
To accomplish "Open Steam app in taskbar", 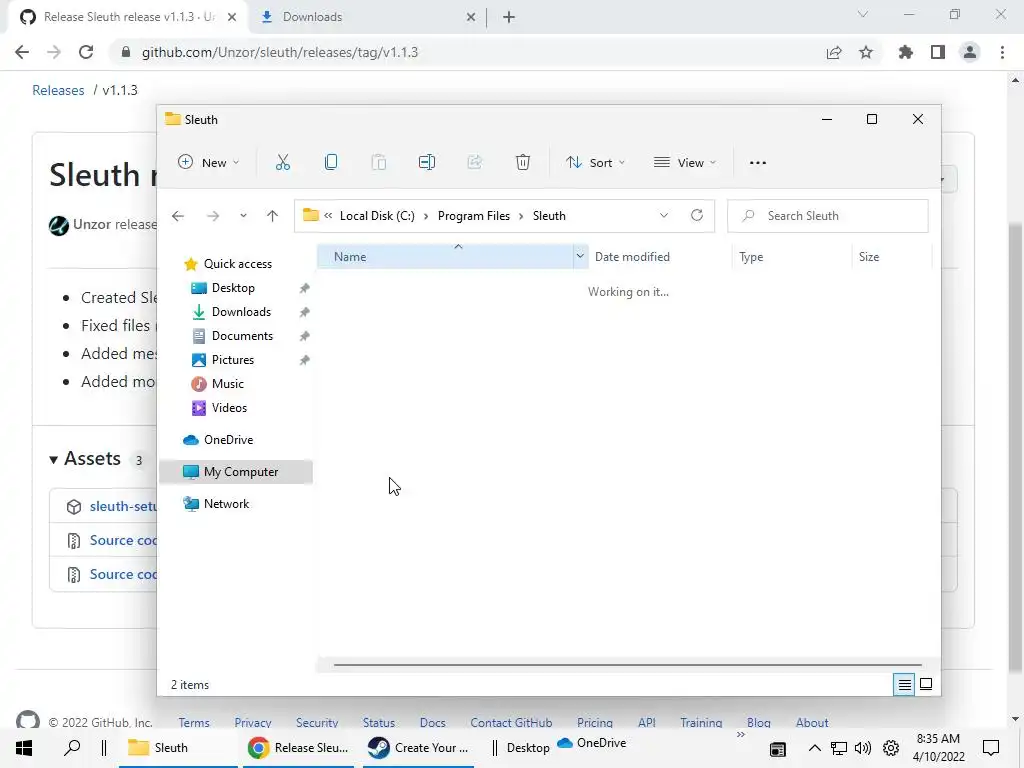I will coord(418,748).
